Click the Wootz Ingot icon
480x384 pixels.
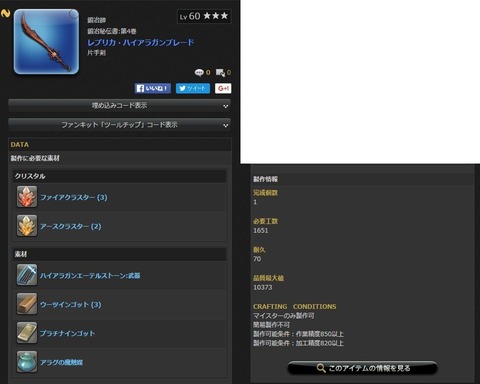click(x=27, y=304)
